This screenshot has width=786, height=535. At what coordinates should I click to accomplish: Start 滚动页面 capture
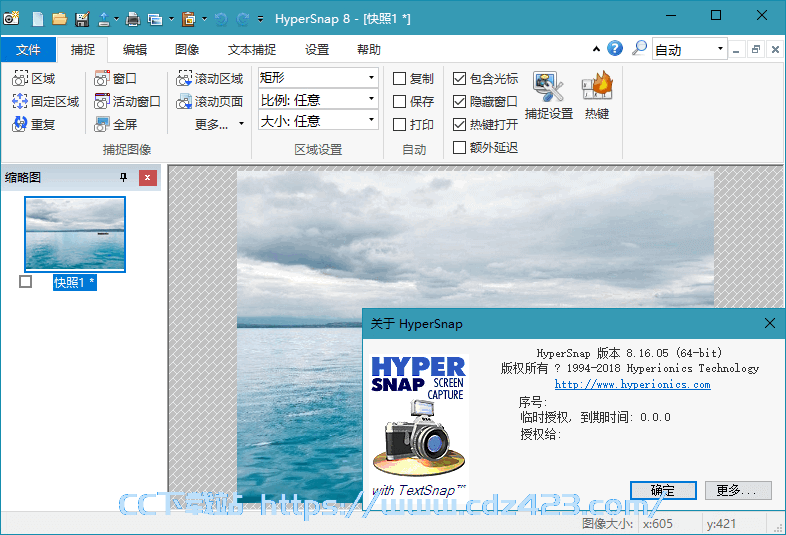(210, 101)
